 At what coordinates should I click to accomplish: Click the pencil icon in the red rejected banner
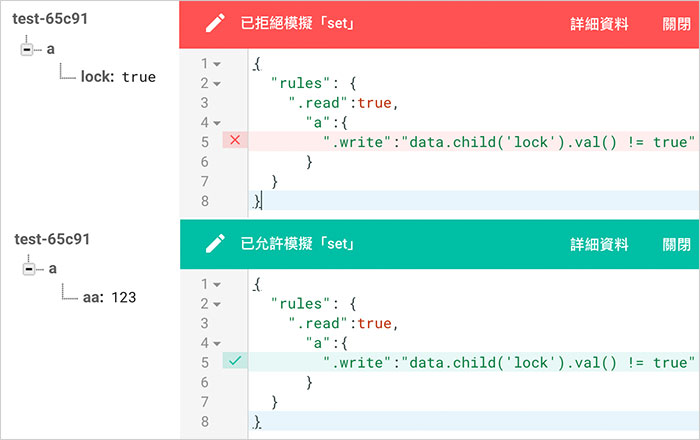214,24
